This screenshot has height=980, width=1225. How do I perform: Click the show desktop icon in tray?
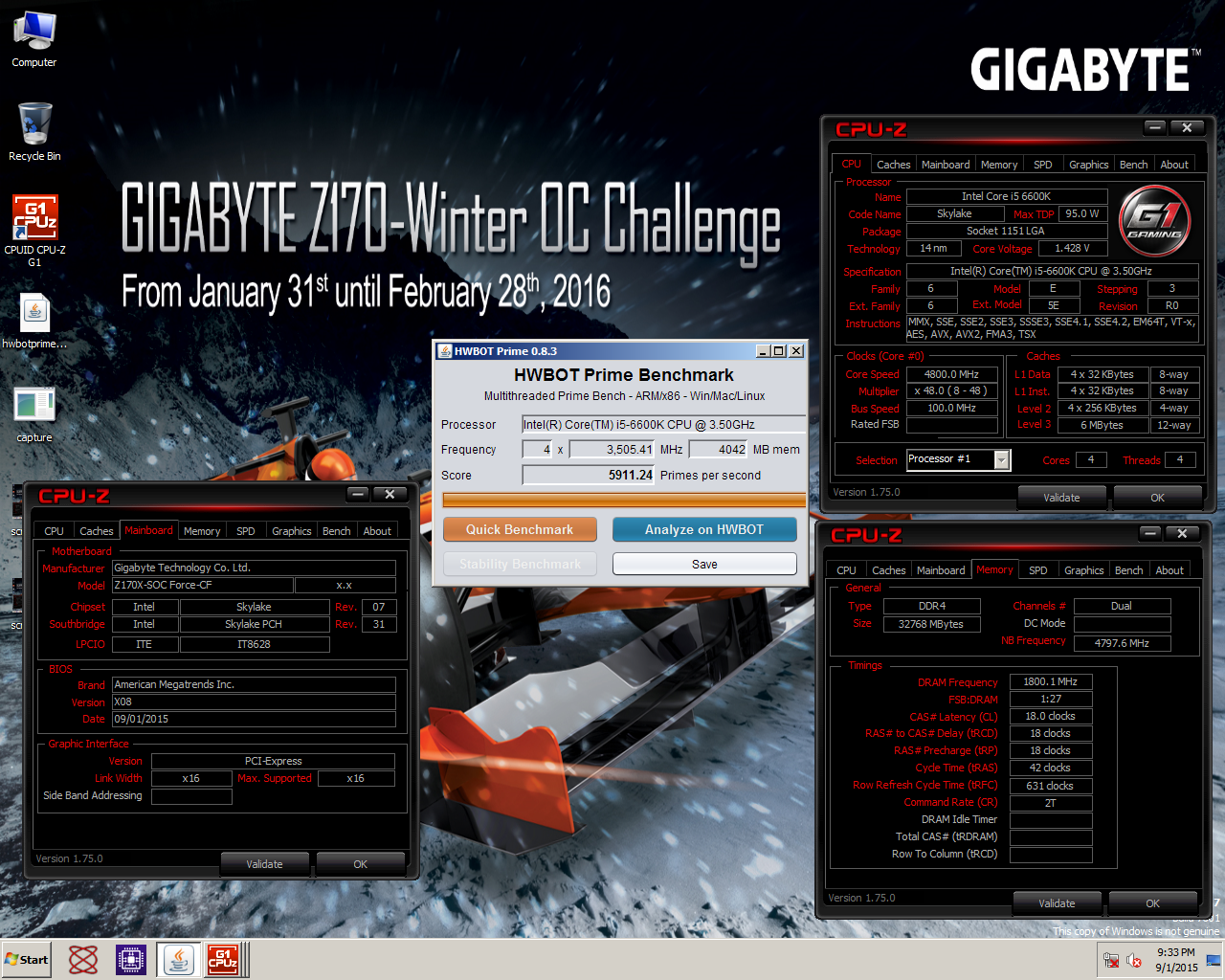[x=1214, y=960]
